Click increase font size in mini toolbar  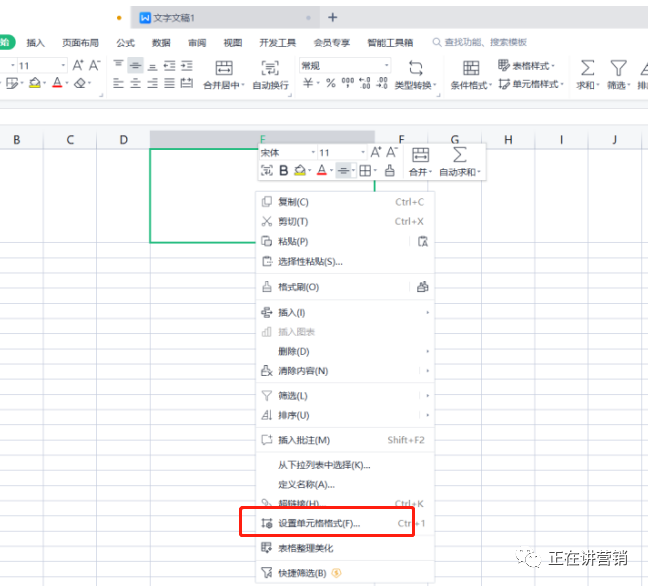click(x=376, y=152)
